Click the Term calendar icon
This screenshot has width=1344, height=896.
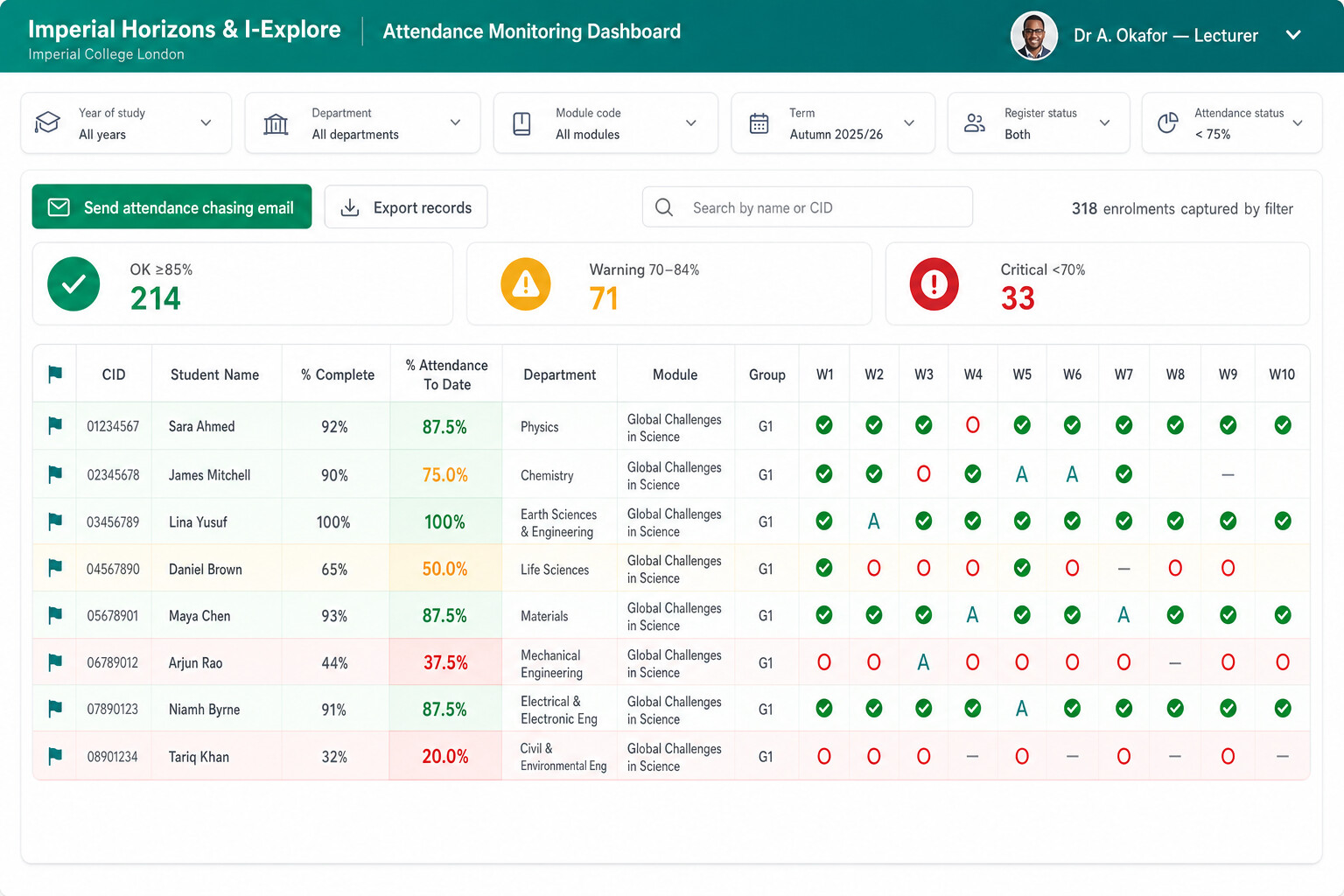[759, 123]
